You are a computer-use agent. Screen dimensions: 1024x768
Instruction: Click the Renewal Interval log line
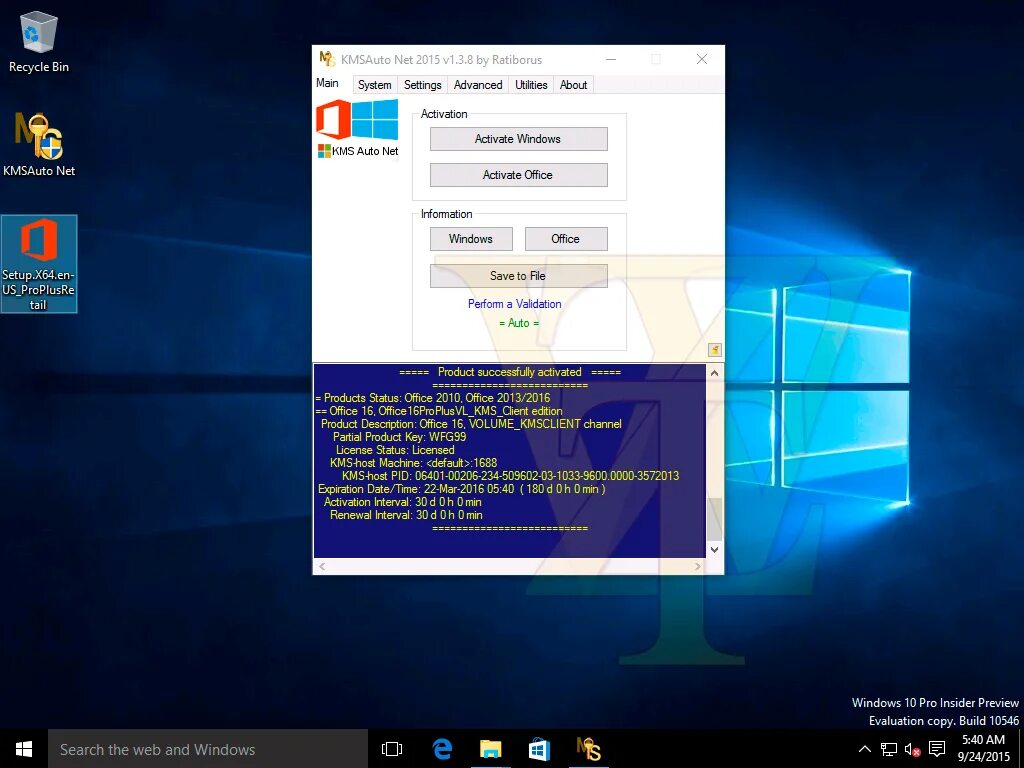[x=406, y=515]
